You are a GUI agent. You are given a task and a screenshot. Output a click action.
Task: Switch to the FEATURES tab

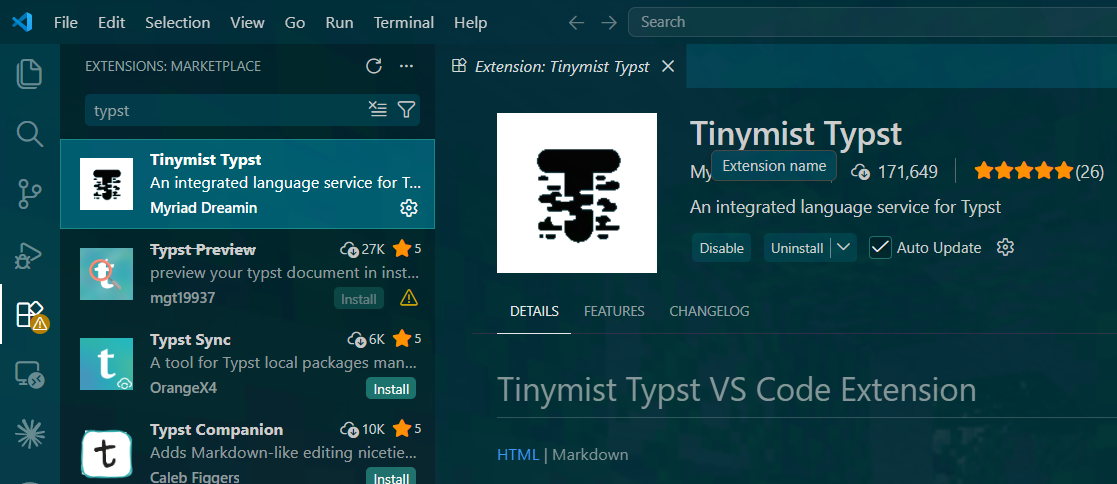pos(614,311)
